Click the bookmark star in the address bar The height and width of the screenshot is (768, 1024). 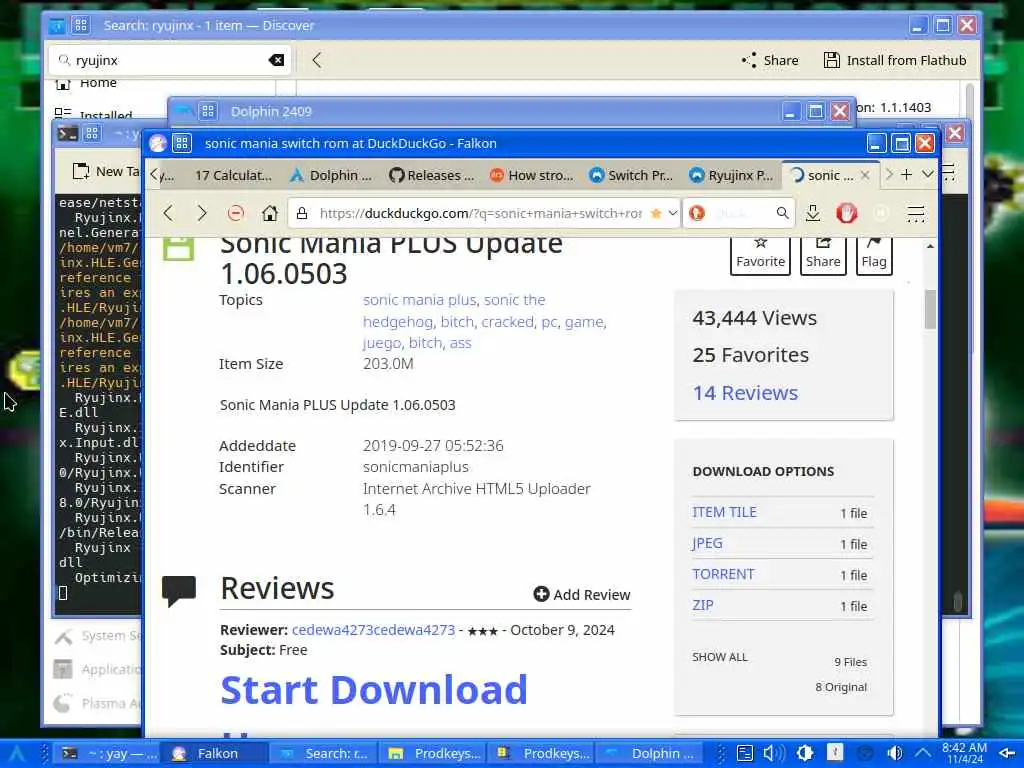click(x=656, y=214)
